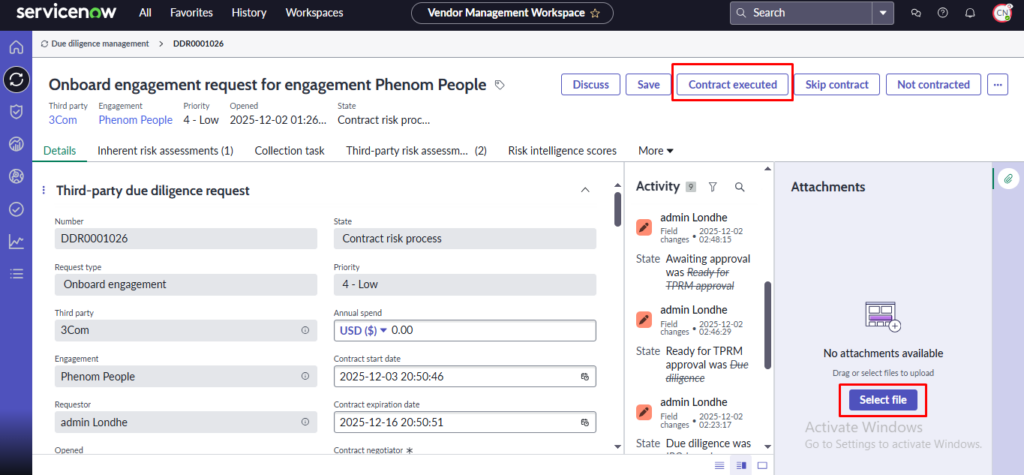The image size is (1024, 475).
Task: Switch to the single-pane layout view
Action: click(762, 466)
